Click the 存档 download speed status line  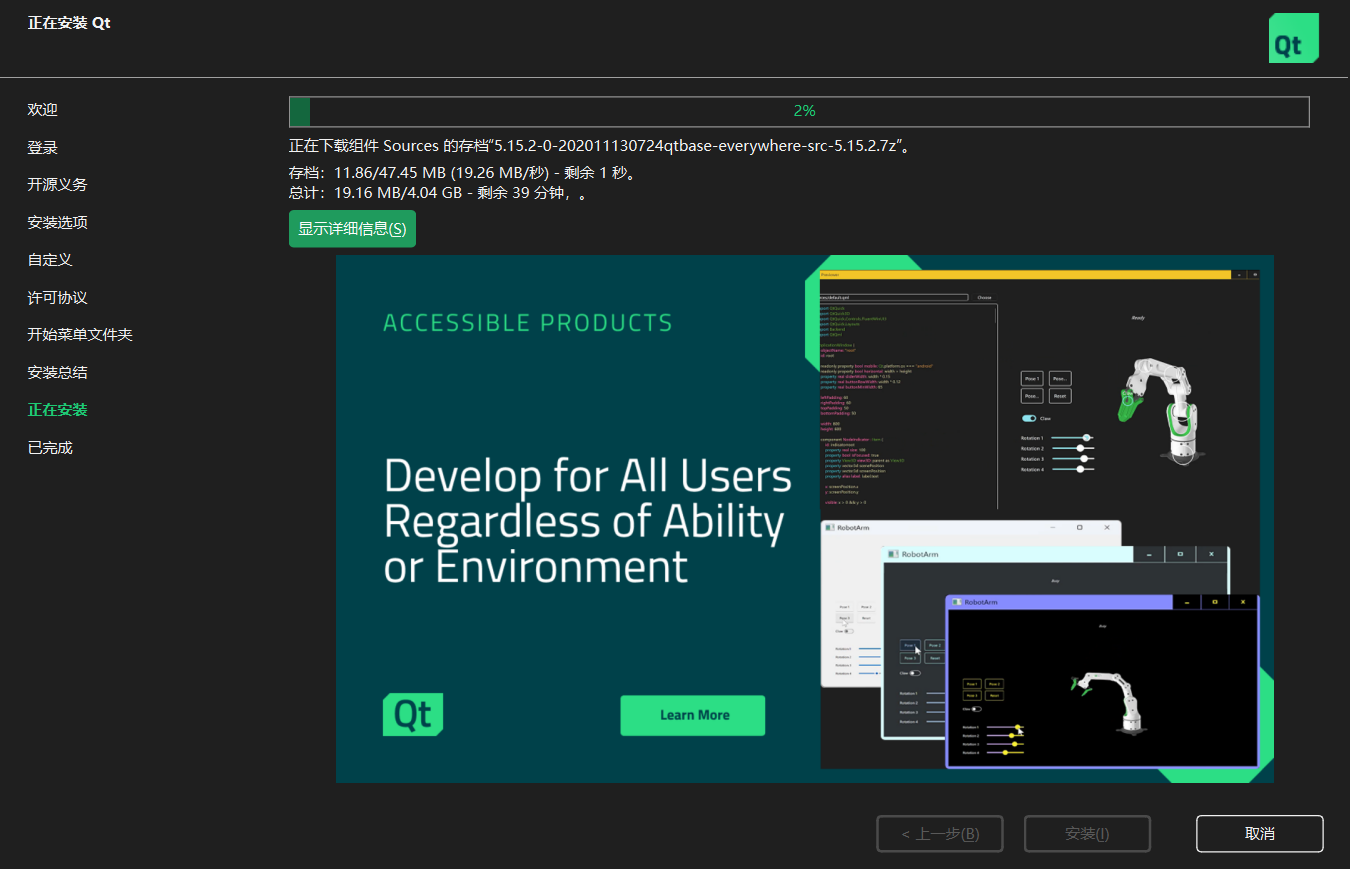(463, 173)
